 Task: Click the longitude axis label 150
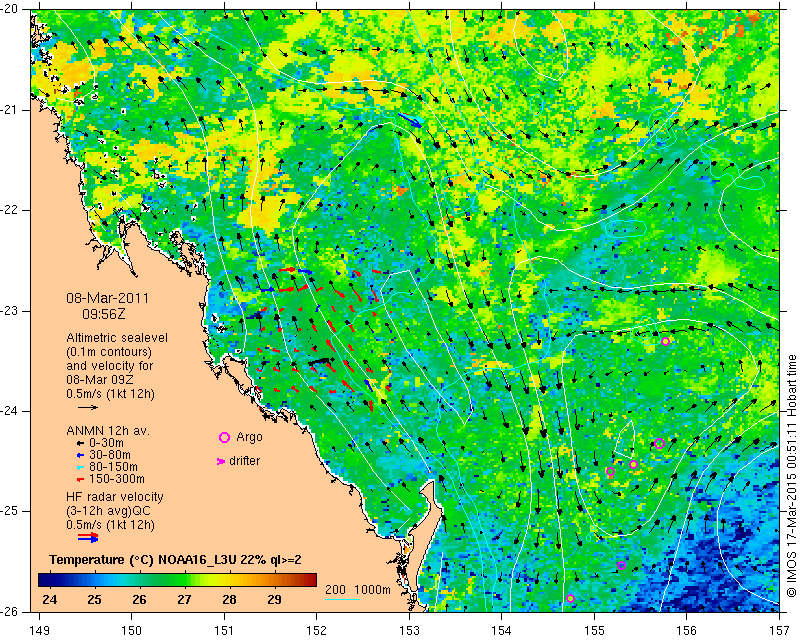[x=132, y=631]
